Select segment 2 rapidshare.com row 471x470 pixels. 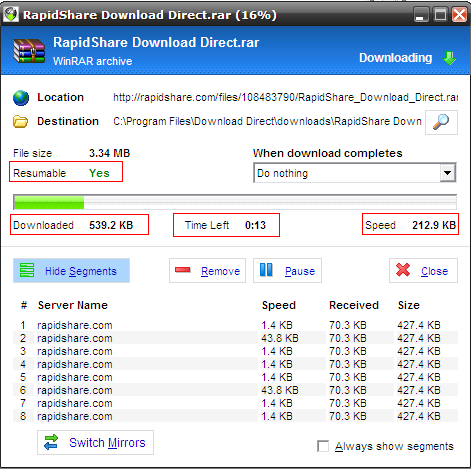click(x=235, y=338)
